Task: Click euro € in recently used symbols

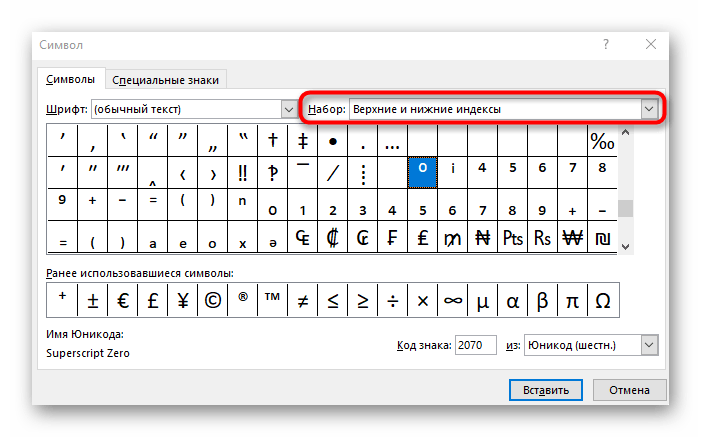Action: (x=122, y=298)
